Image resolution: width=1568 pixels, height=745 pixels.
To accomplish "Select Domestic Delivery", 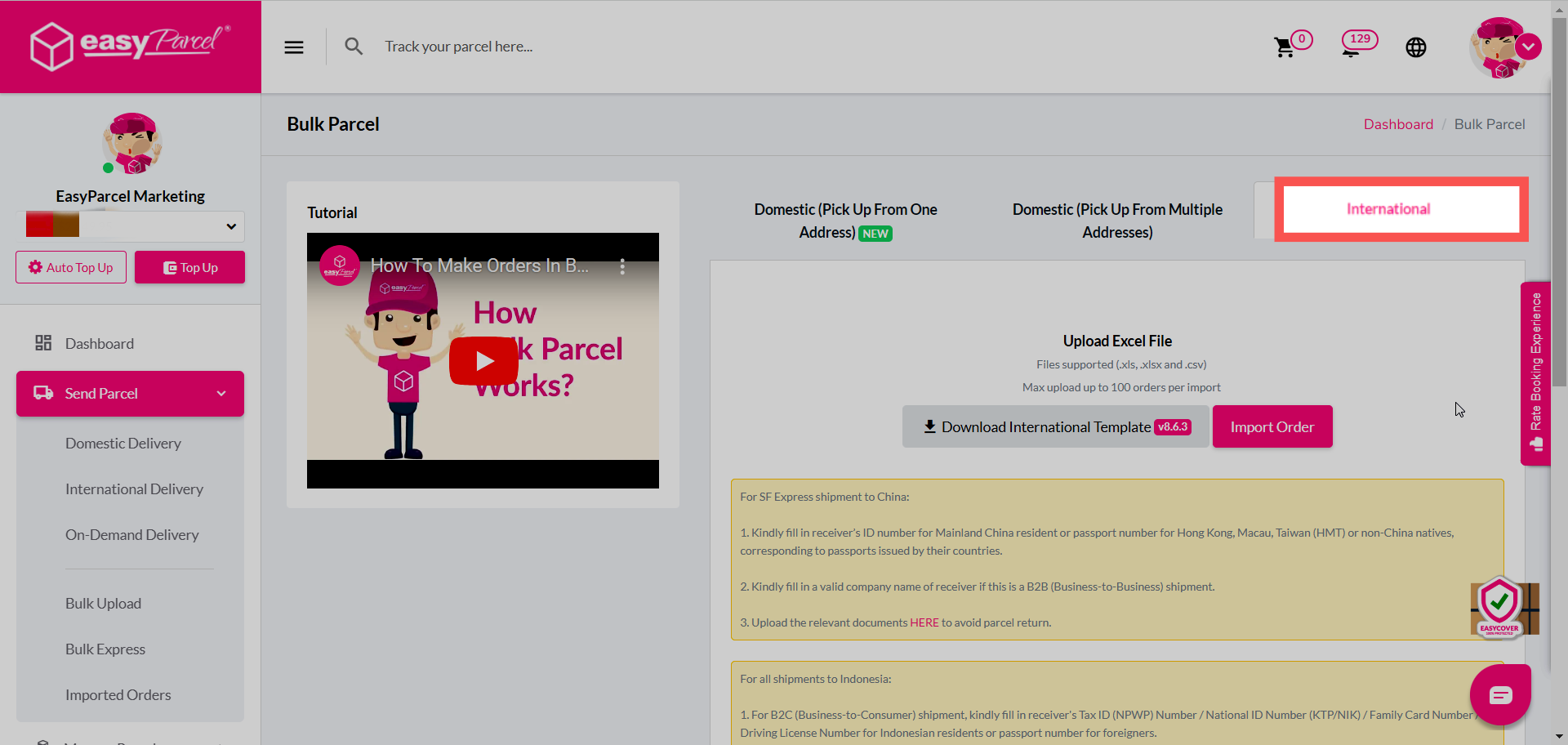I will [x=123, y=444].
